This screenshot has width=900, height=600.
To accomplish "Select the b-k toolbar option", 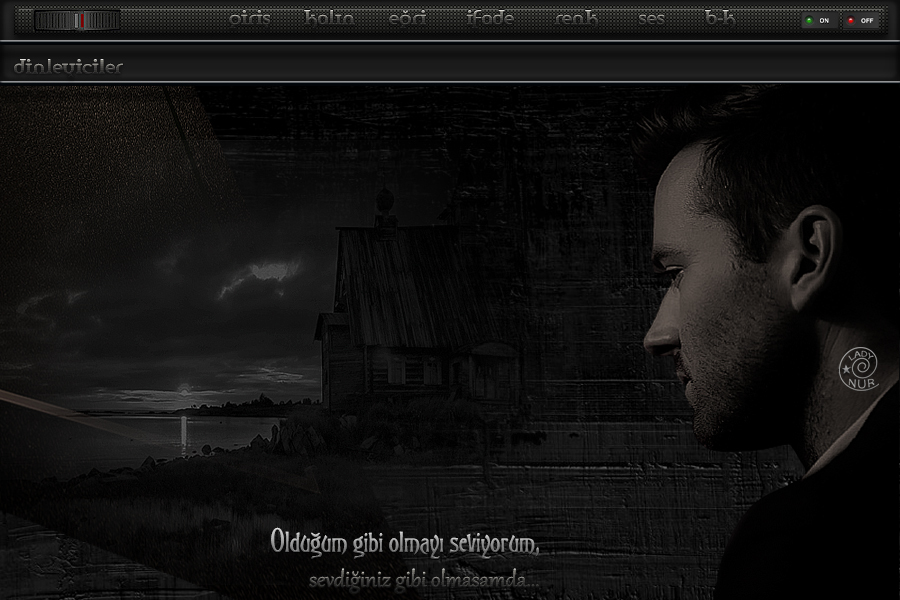I will coord(720,19).
